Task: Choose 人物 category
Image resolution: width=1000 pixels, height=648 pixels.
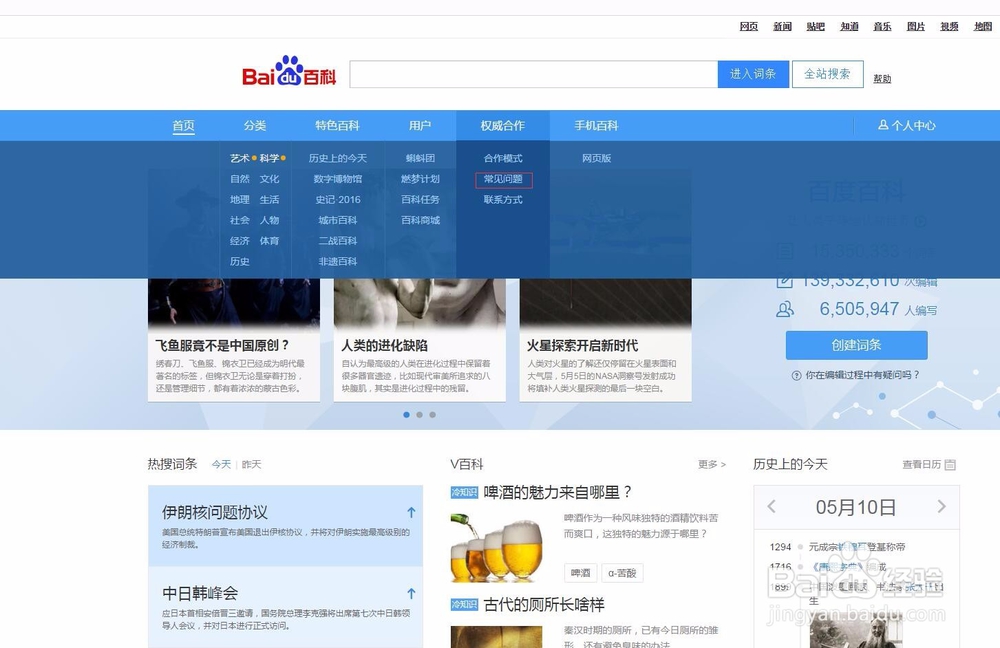Action: pyautogui.click(x=269, y=220)
